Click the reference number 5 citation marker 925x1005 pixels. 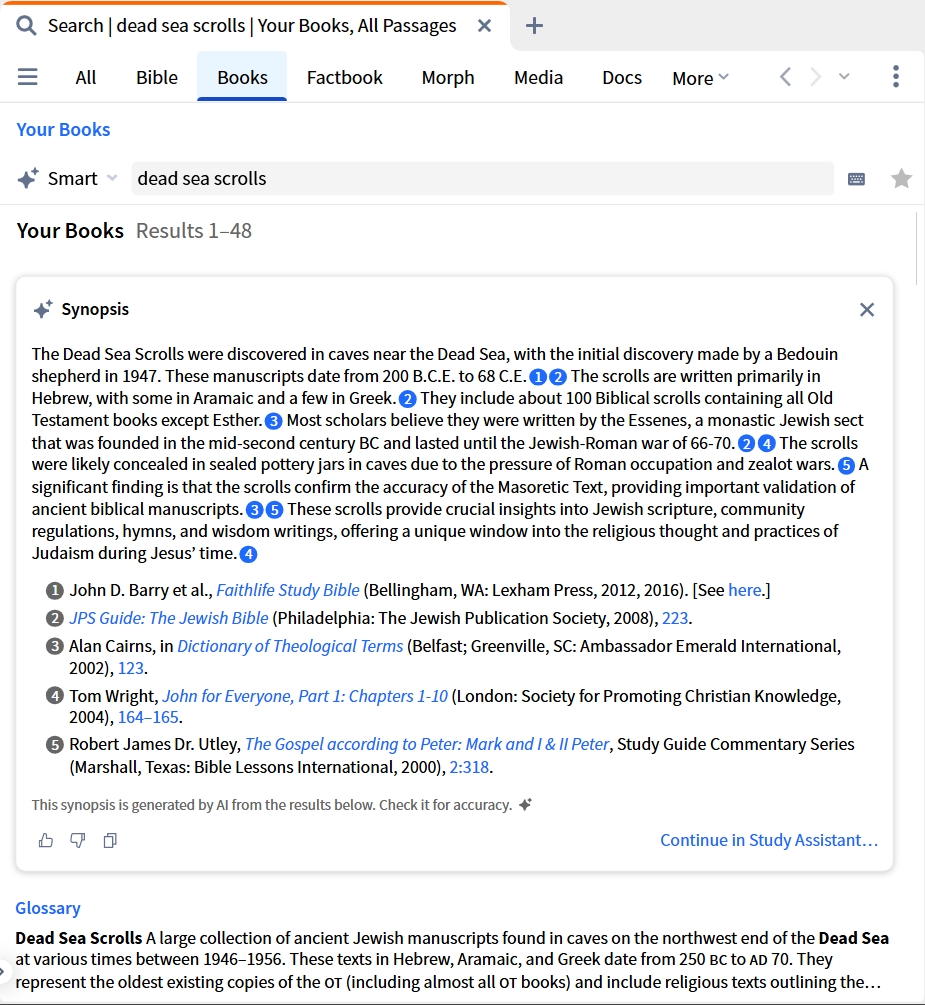click(54, 745)
